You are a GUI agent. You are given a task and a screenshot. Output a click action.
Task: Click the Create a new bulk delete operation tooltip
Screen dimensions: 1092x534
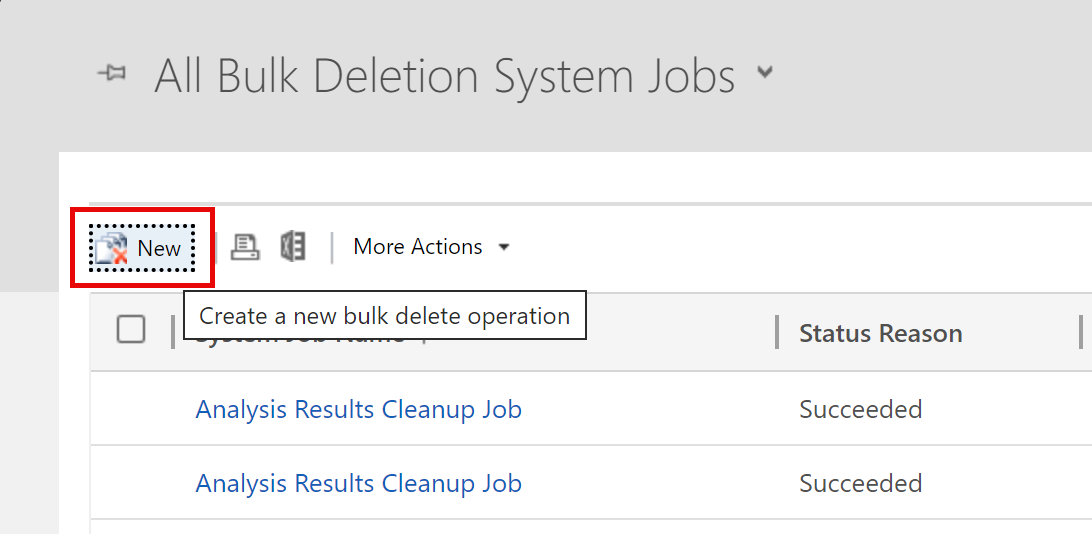tap(384, 316)
